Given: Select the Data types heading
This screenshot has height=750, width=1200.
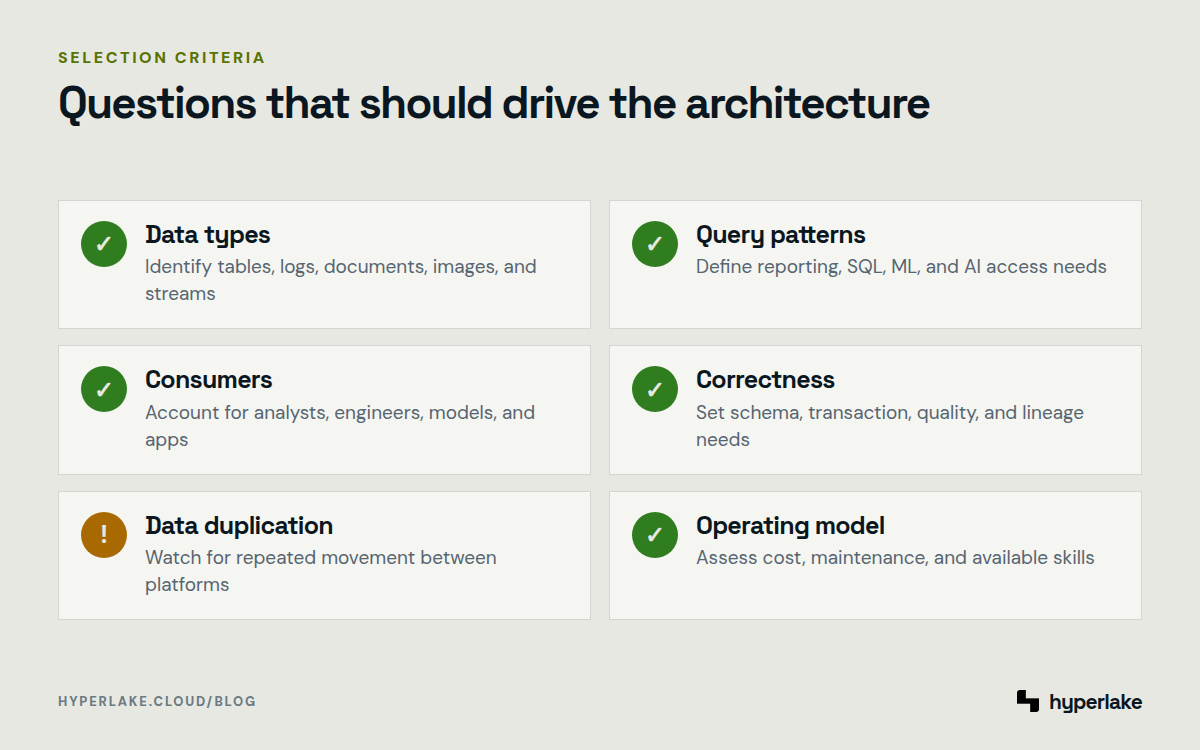Looking at the screenshot, I should [x=208, y=235].
